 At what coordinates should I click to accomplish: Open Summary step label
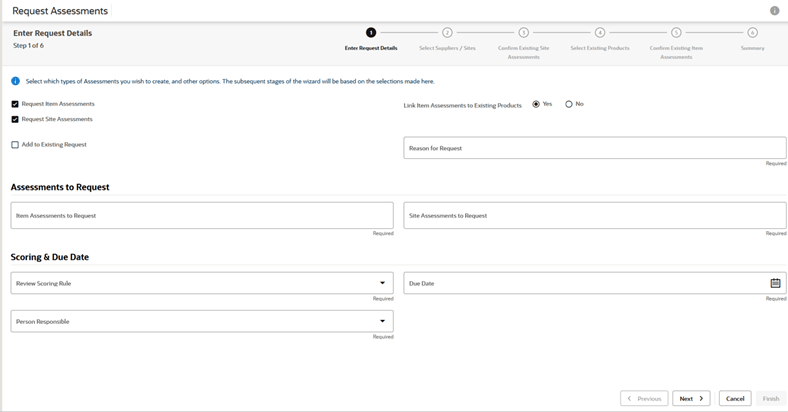tap(752, 48)
